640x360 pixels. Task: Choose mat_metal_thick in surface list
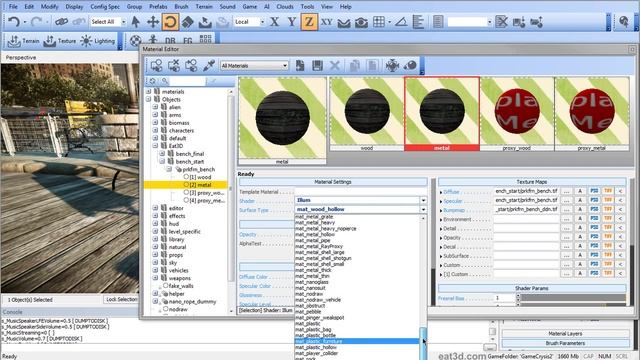click(x=313, y=270)
